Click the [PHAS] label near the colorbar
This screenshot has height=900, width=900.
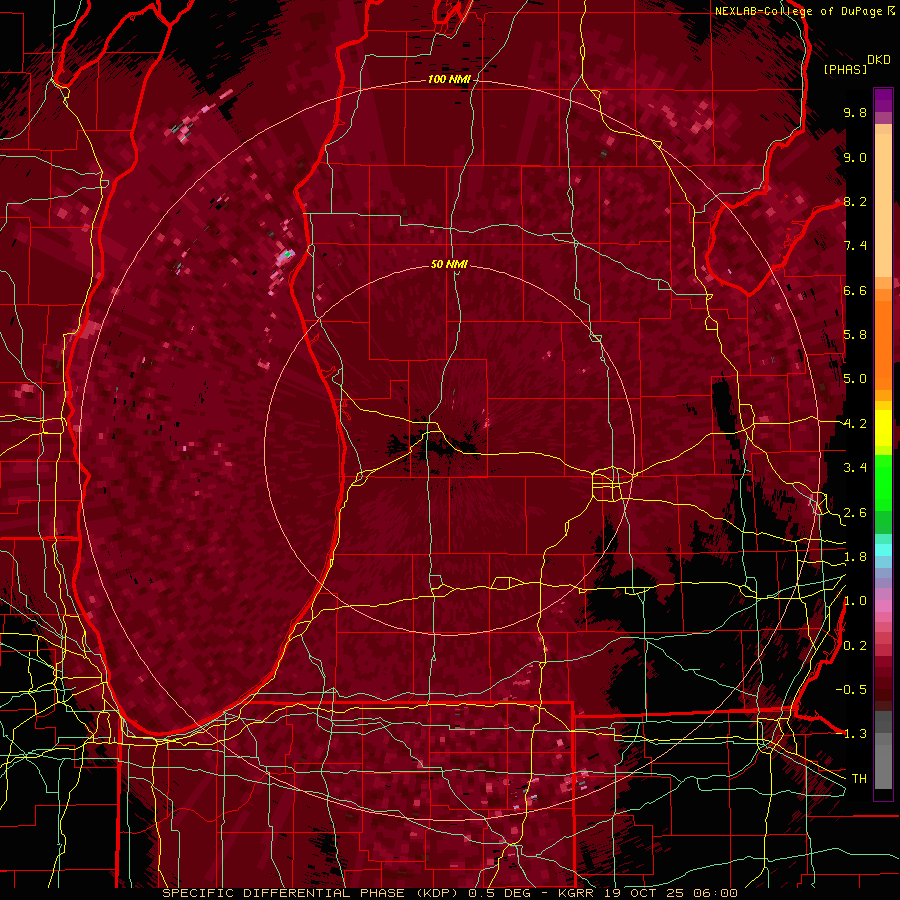pos(845,69)
